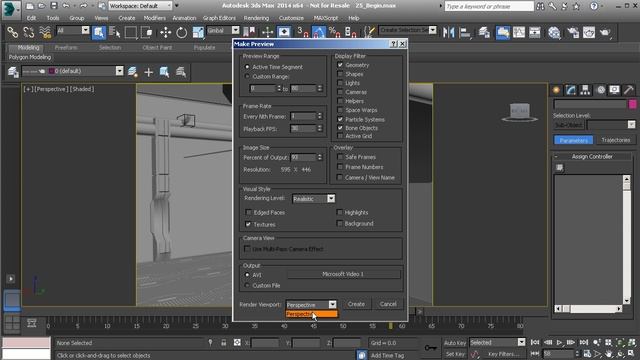The height and width of the screenshot is (360, 640).
Task: Open Workspace Default dropdown
Action: tap(140, 6)
